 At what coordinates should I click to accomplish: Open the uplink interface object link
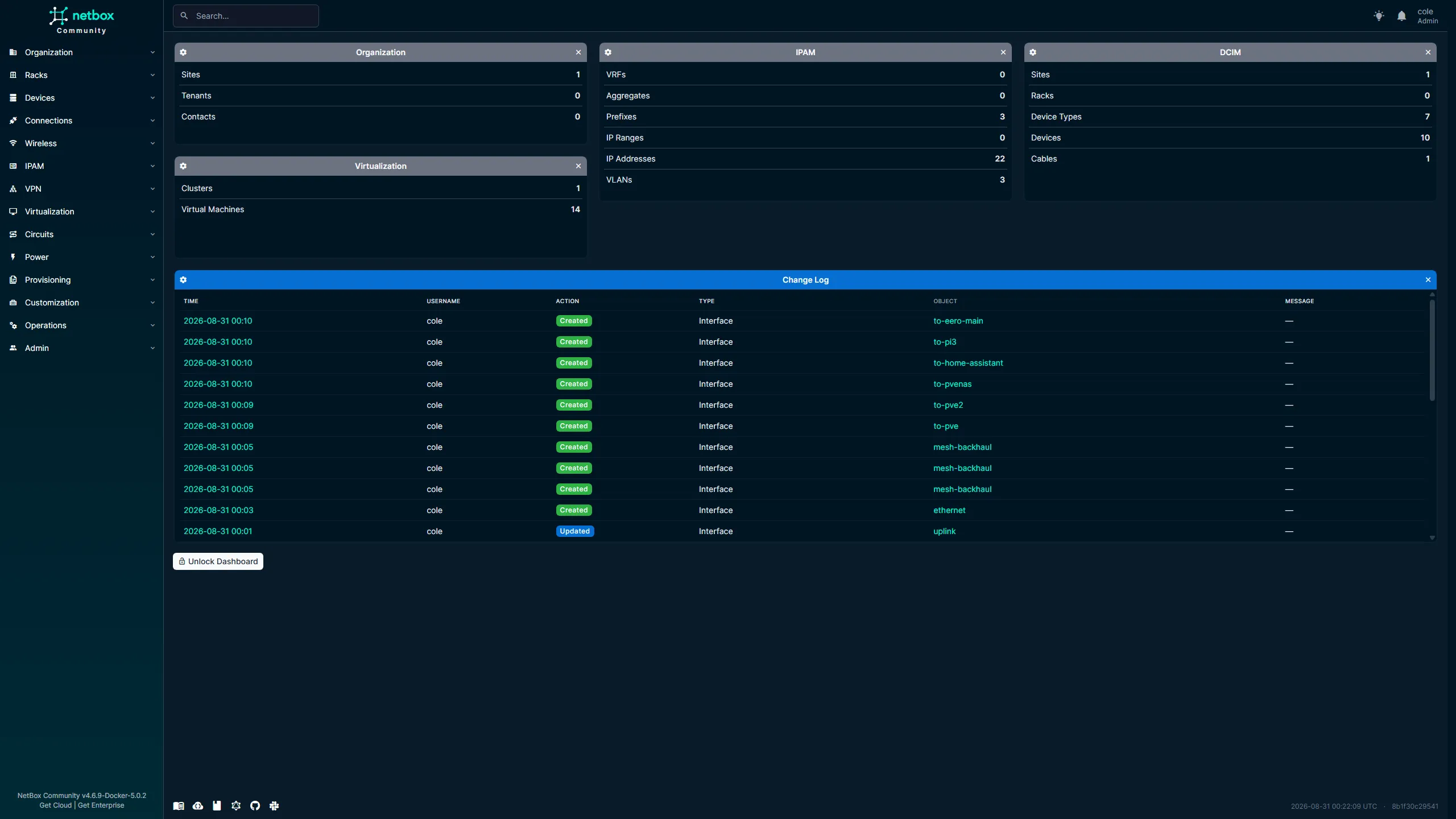pyautogui.click(x=944, y=531)
